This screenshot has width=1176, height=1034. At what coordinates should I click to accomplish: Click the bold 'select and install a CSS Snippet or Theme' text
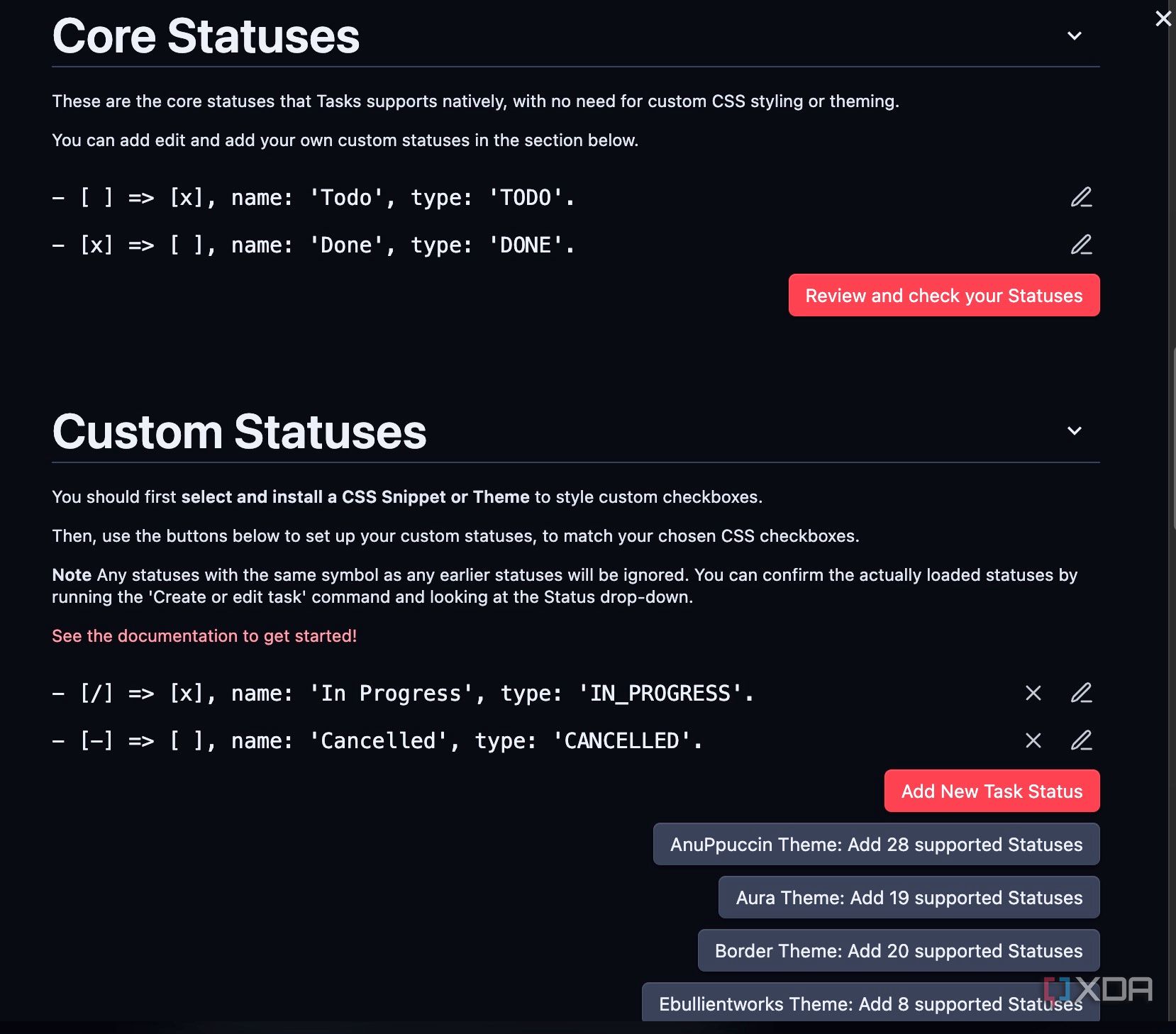tap(355, 497)
